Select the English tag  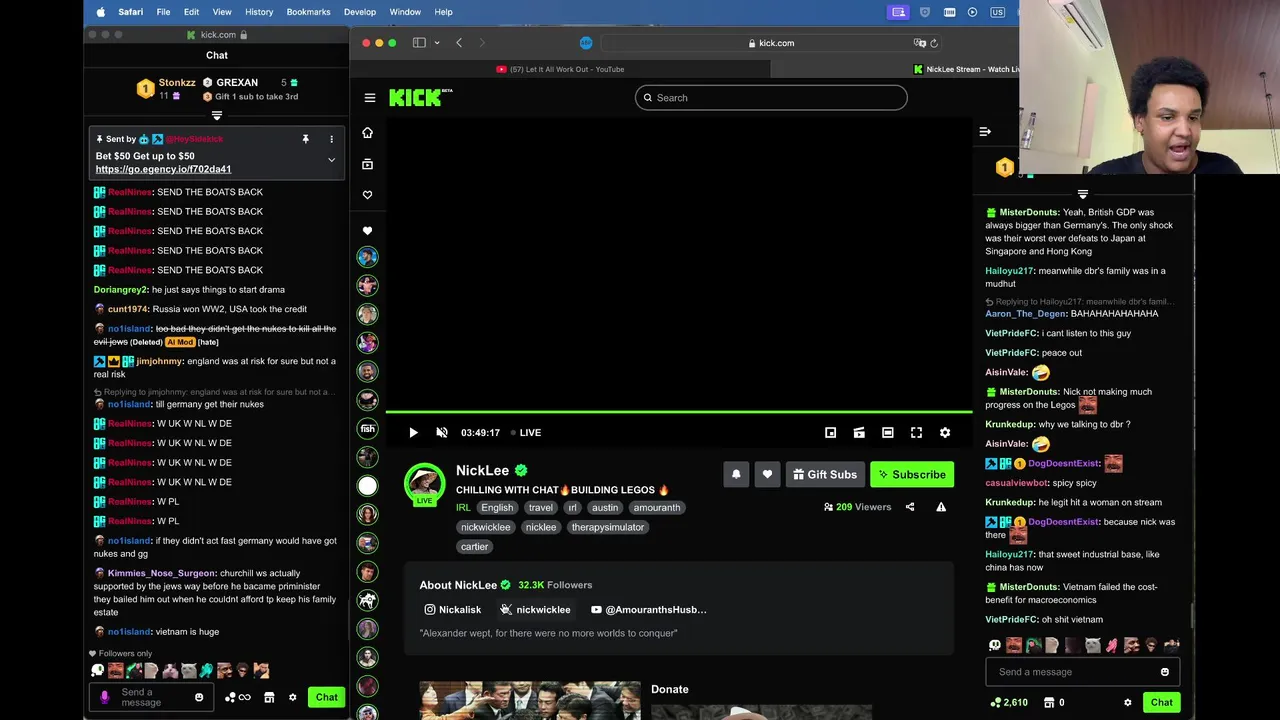tap(497, 508)
